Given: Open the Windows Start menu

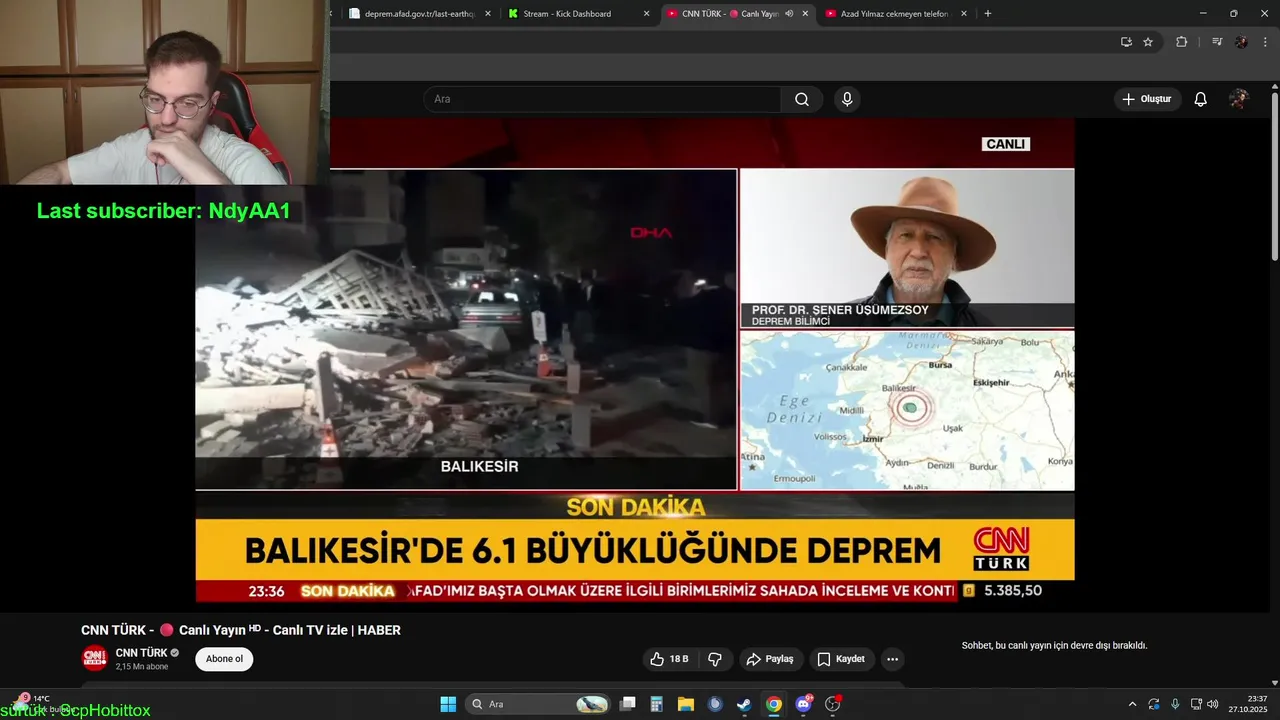Looking at the screenshot, I should pyautogui.click(x=448, y=704).
